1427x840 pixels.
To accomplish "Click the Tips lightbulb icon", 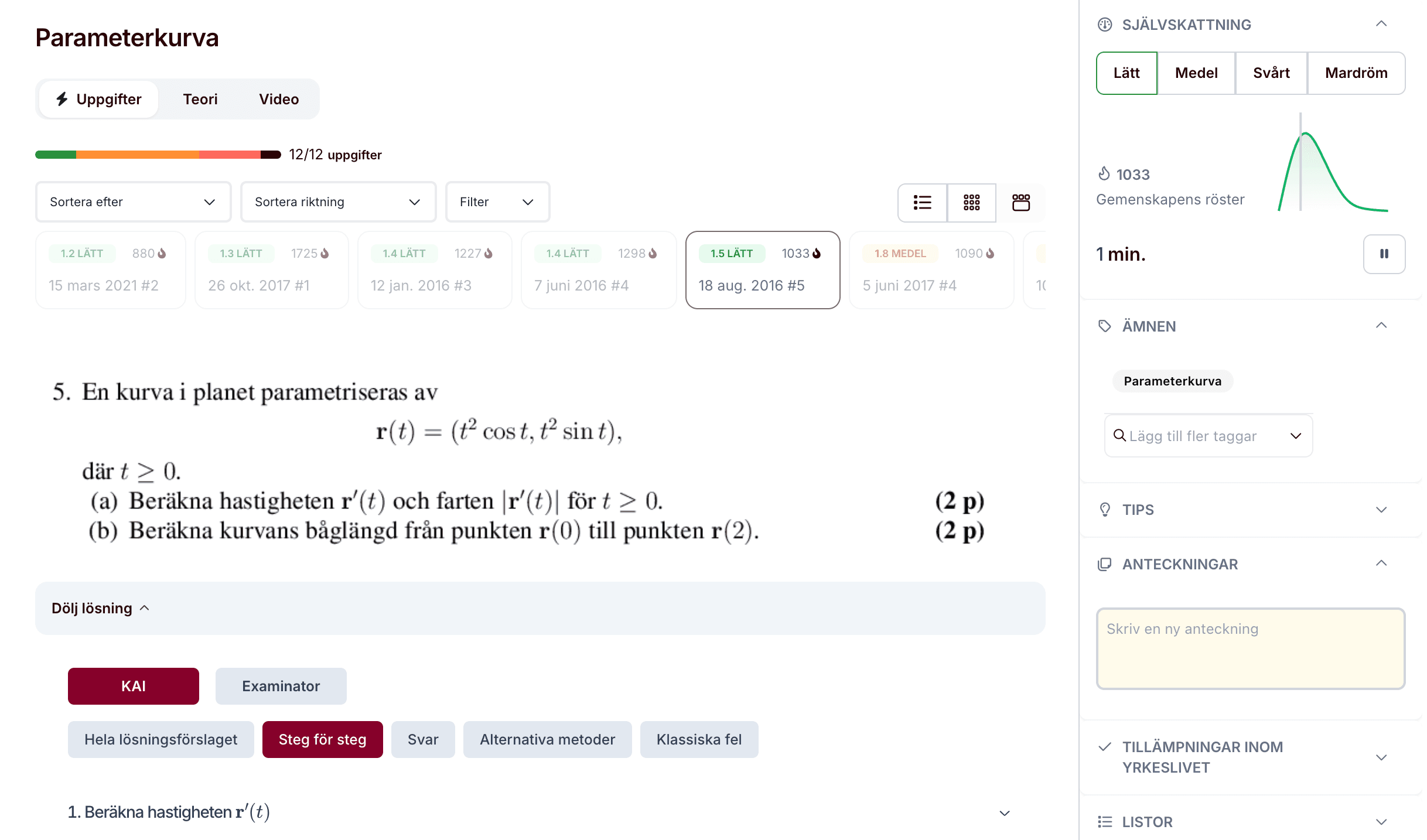I will [x=1105, y=510].
